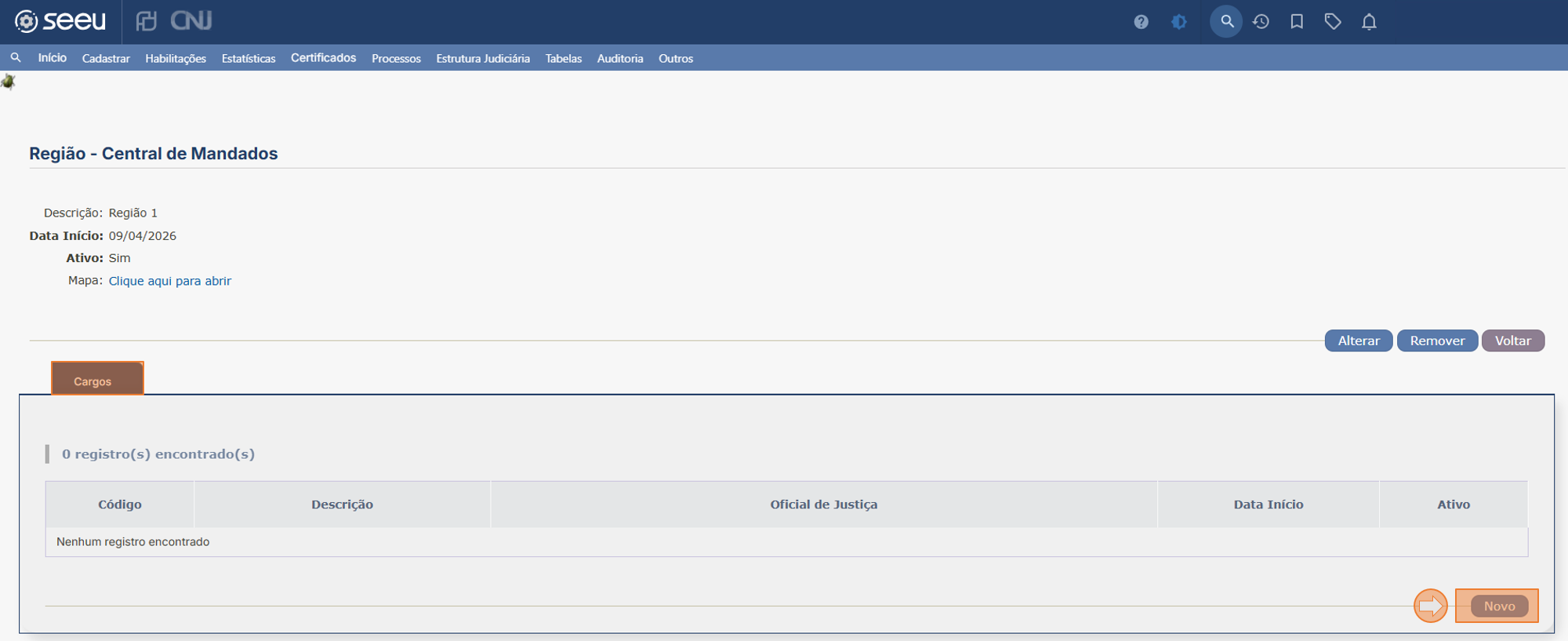Click small search icon in menu bar

coord(16,58)
